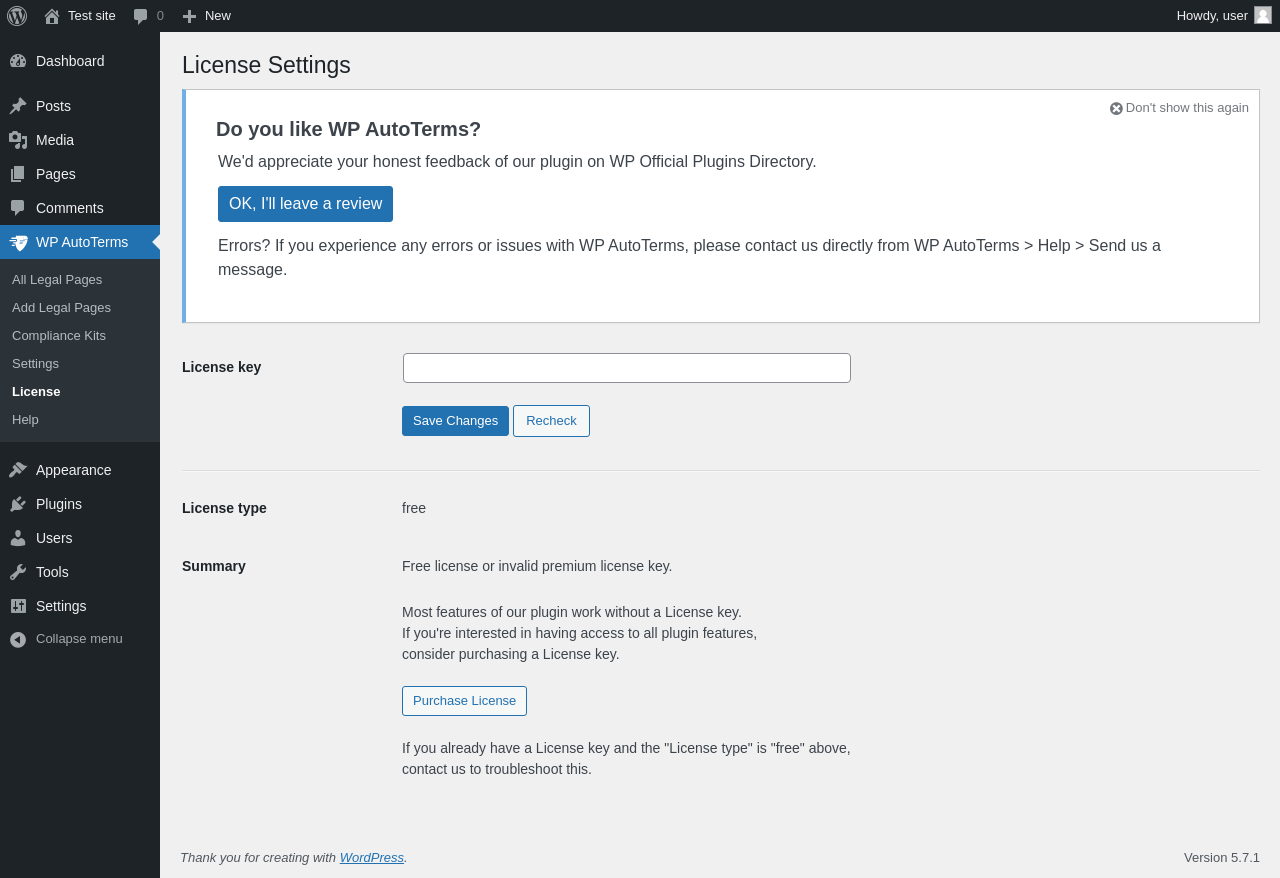This screenshot has height=878, width=1280.
Task: Collapse the admin sidebar menu
Action: pyautogui.click(x=66, y=639)
